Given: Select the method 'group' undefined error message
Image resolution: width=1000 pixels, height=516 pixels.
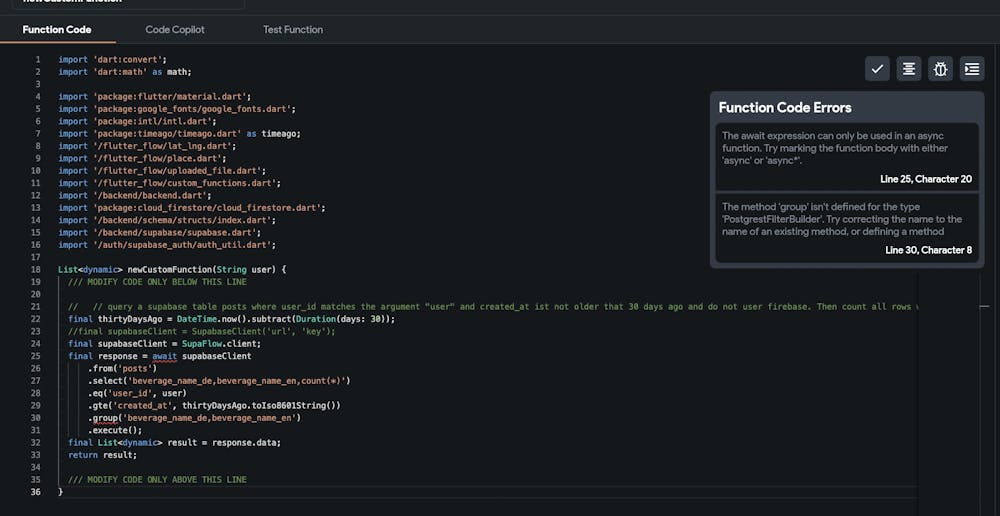Looking at the screenshot, I should (841, 219).
